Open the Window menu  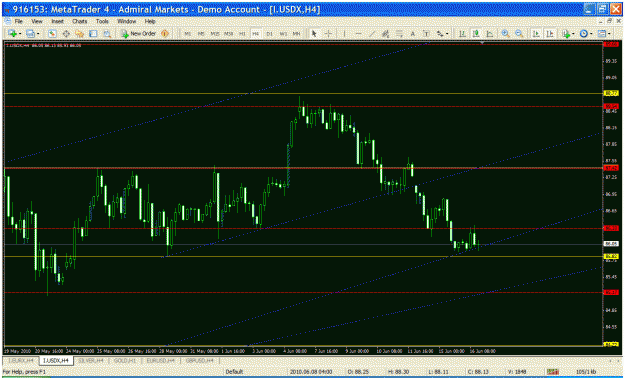pos(126,21)
